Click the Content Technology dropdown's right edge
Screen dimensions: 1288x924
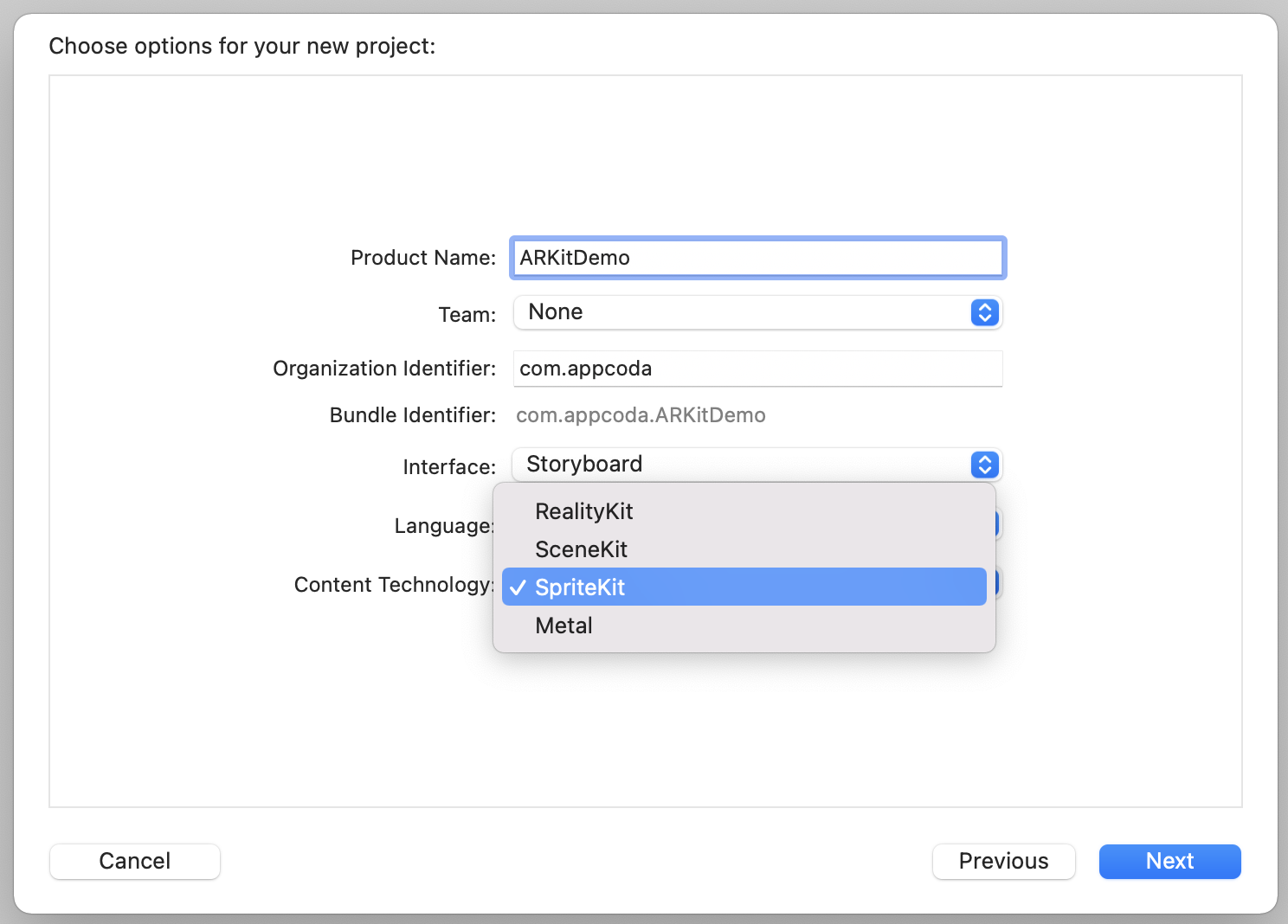tap(999, 583)
